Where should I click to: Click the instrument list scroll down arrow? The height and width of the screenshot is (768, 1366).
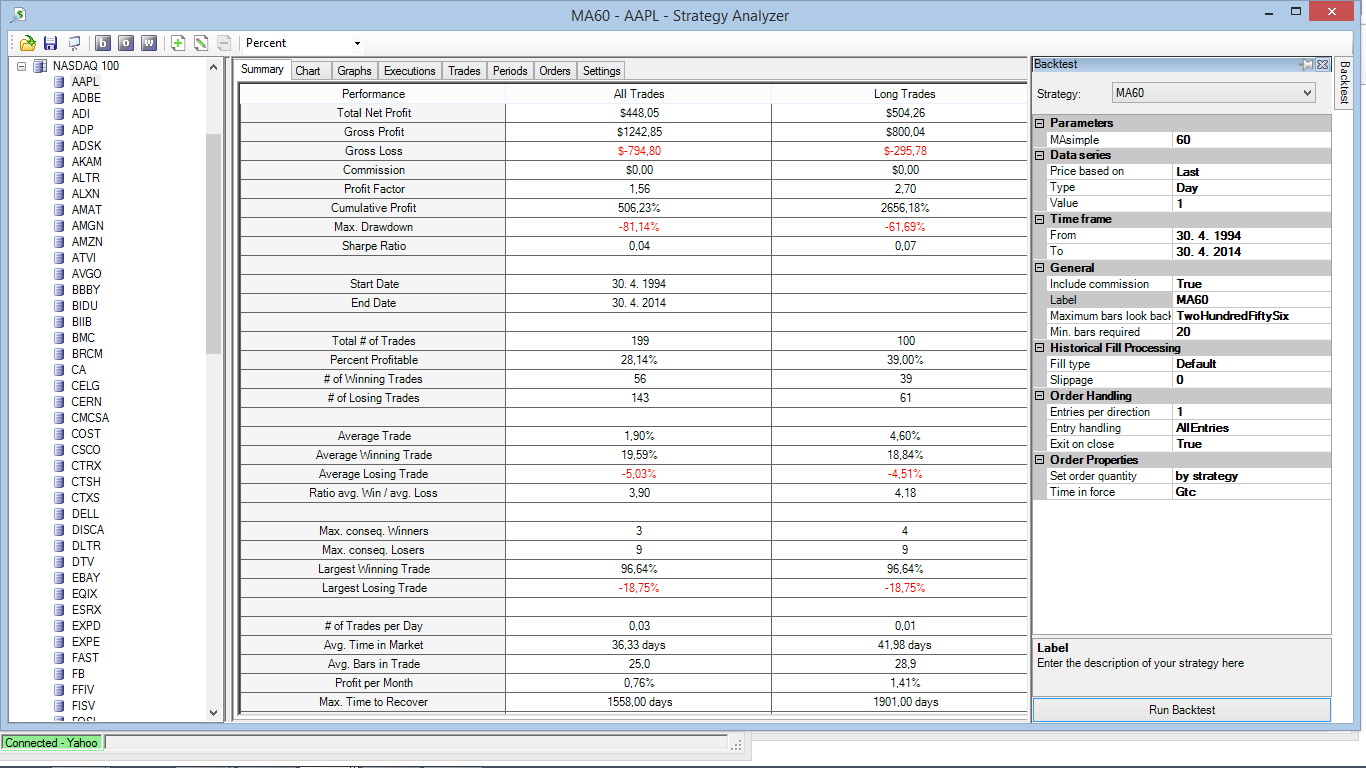coord(213,713)
